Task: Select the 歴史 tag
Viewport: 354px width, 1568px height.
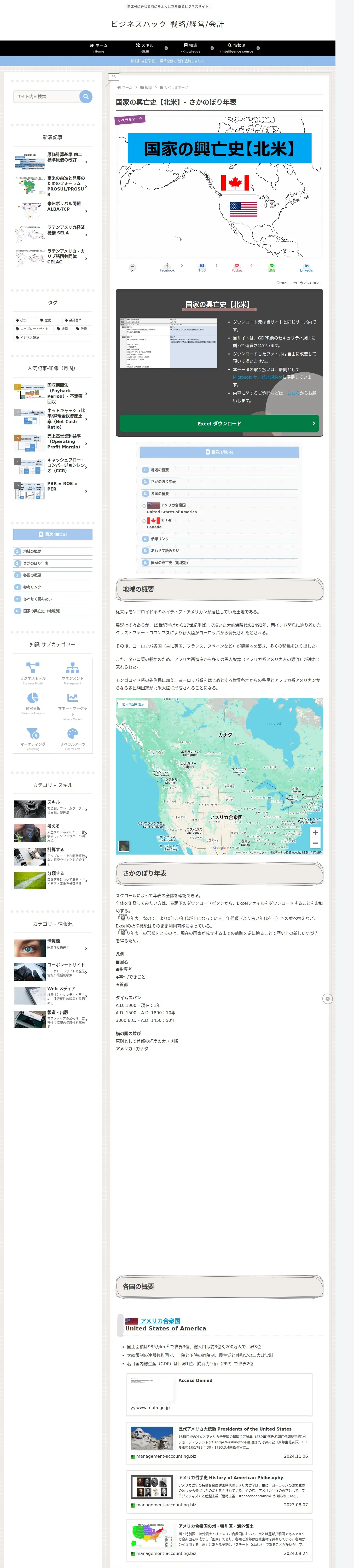Action: [46, 320]
